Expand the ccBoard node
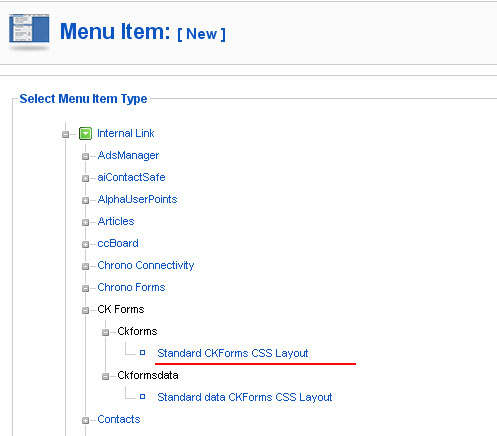 coord(85,244)
